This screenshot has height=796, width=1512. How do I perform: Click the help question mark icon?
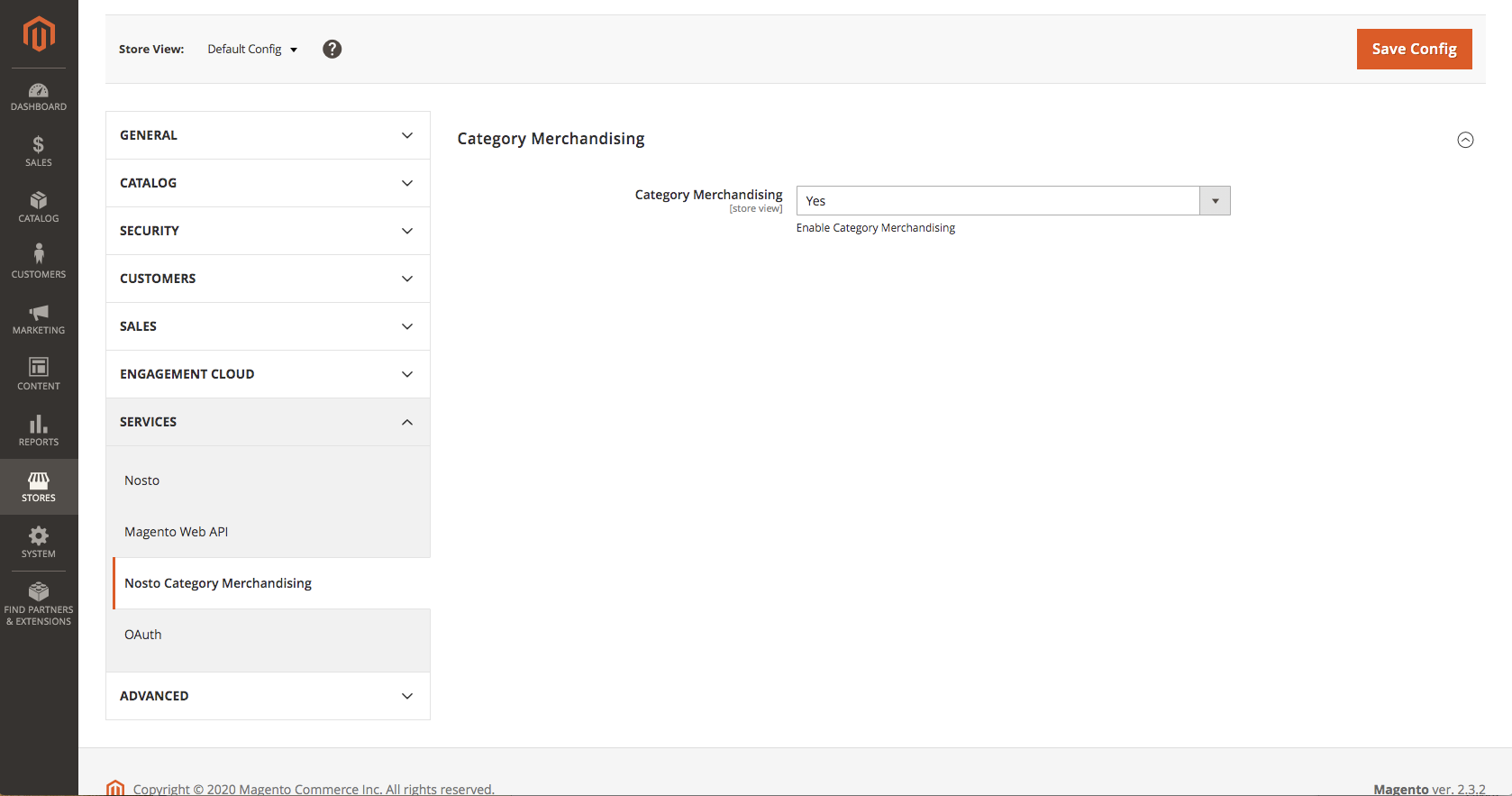[x=332, y=50]
